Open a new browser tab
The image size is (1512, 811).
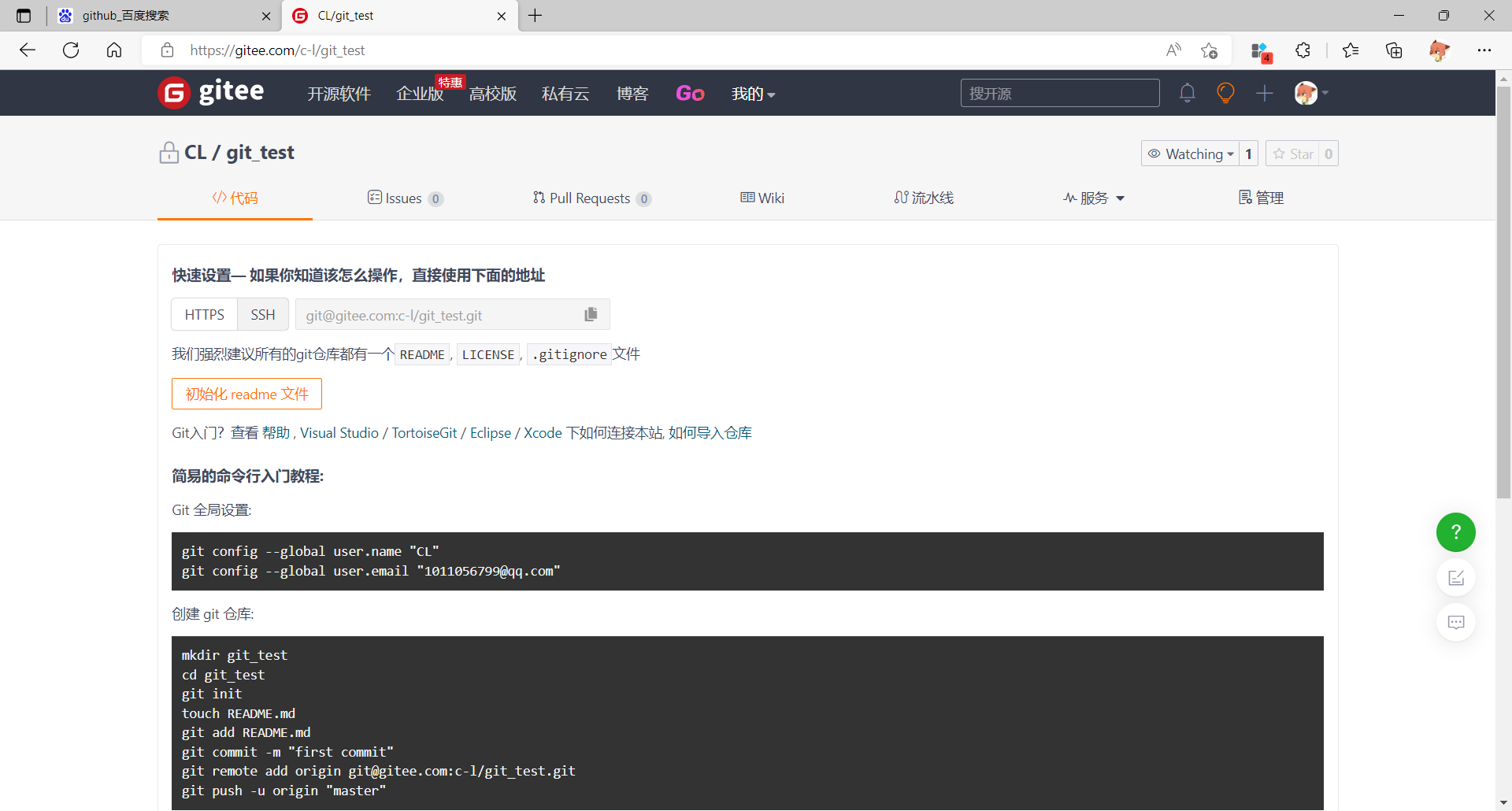tap(535, 16)
